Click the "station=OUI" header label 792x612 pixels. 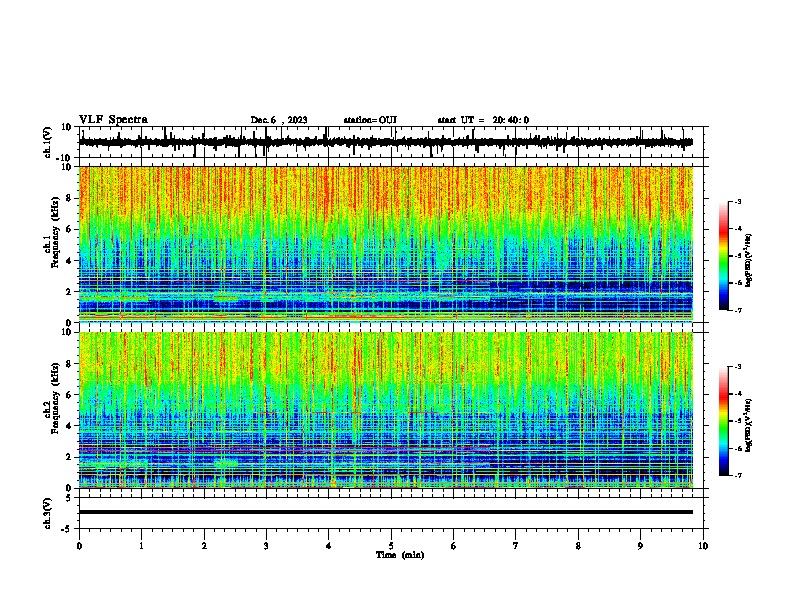pos(370,120)
